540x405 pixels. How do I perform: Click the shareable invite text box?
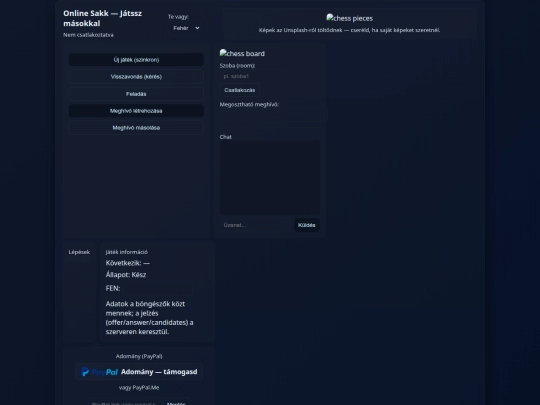click(273, 115)
